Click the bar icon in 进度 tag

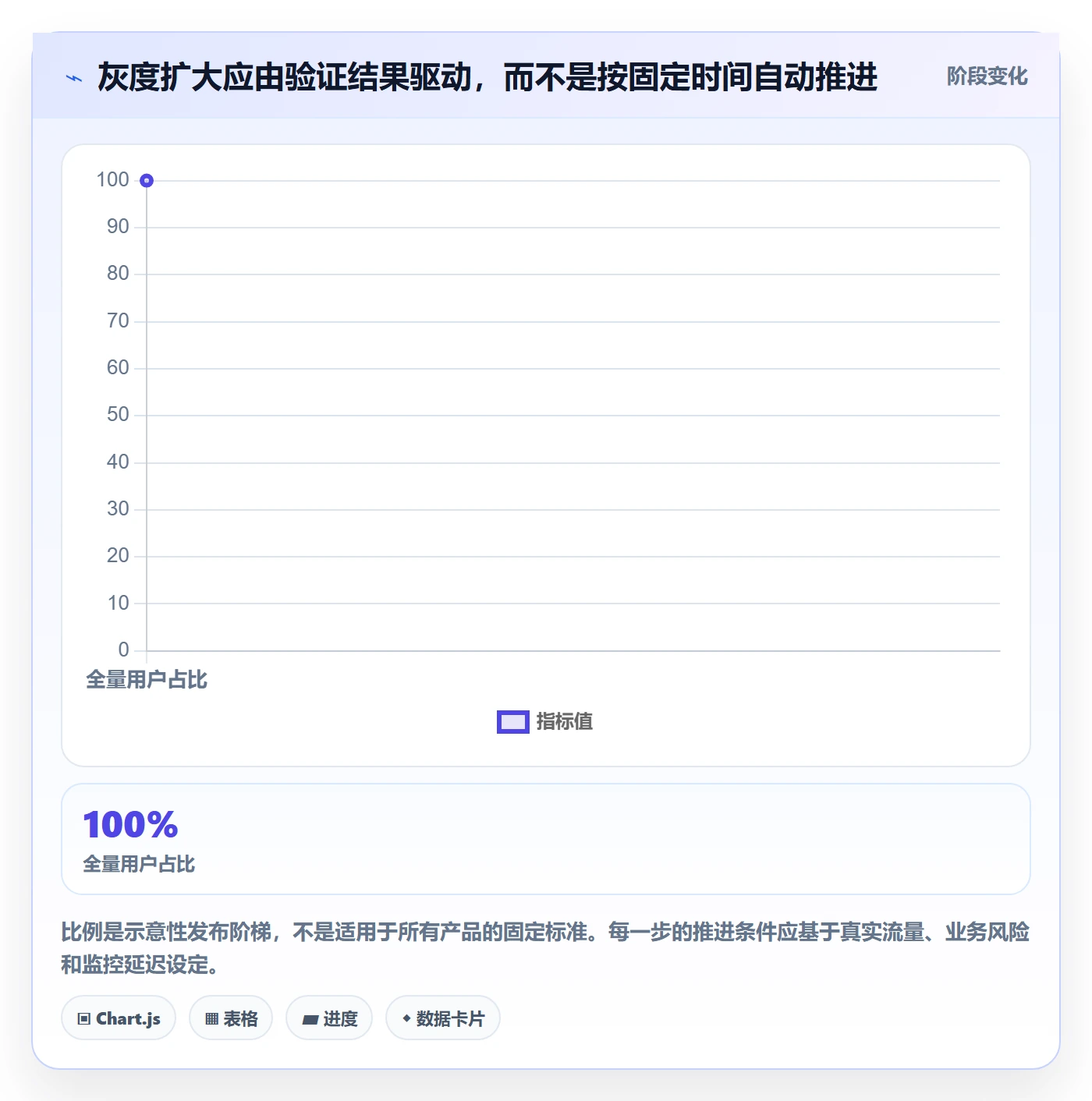pos(310,1019)
